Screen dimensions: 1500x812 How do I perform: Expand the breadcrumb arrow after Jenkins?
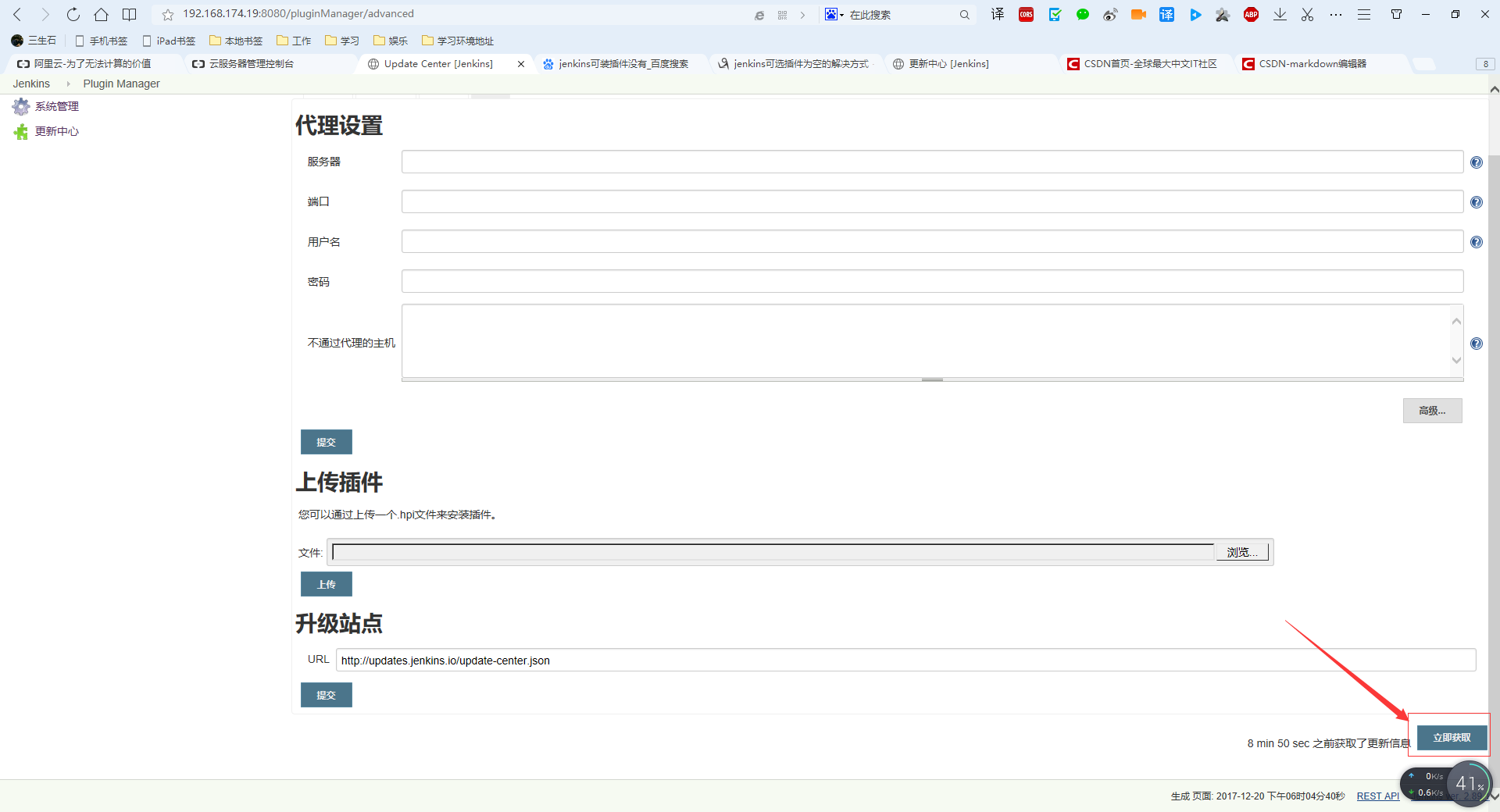pyautogui.click(x=68, y=84)
